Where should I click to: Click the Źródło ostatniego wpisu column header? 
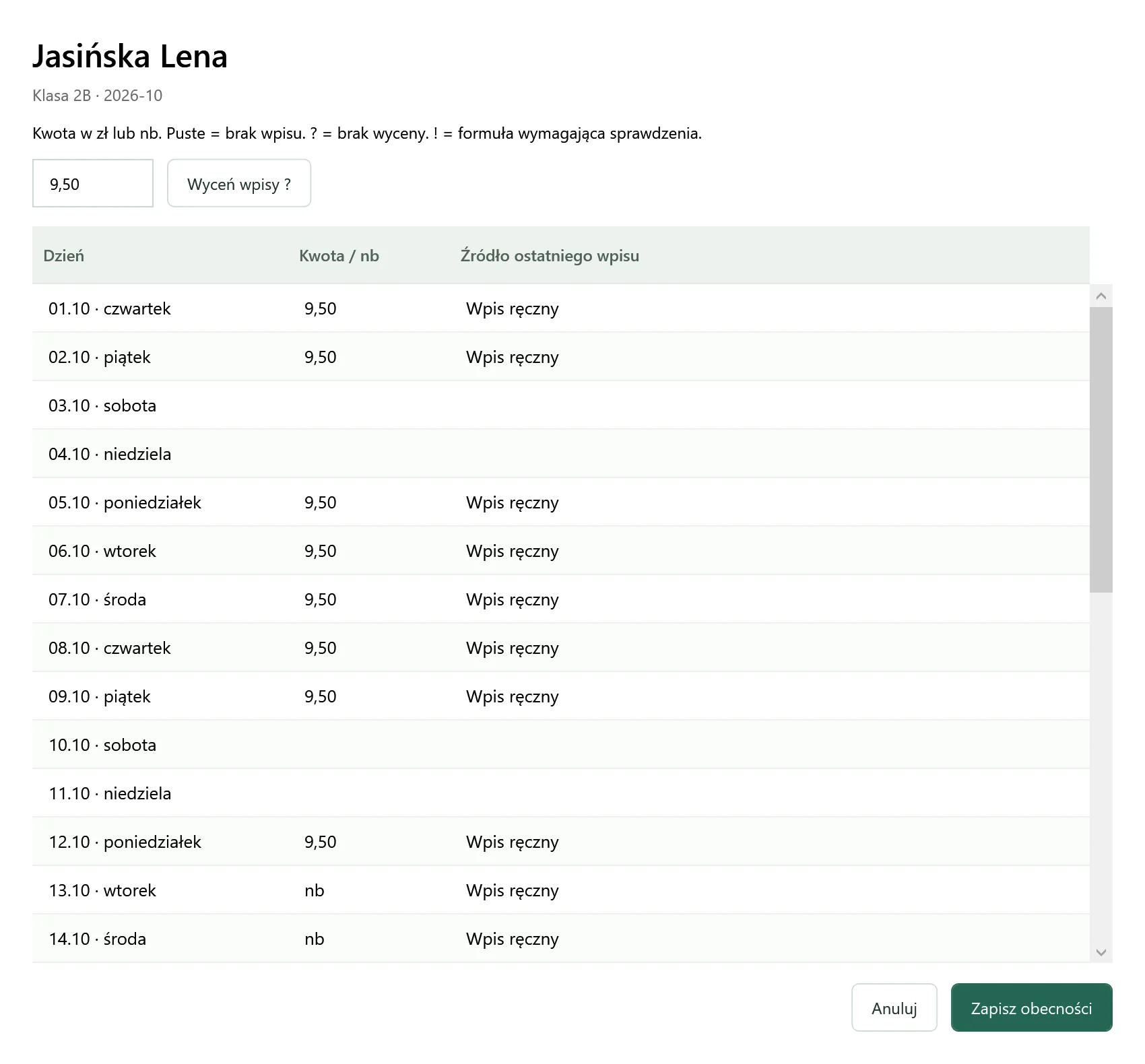point(550,256)
